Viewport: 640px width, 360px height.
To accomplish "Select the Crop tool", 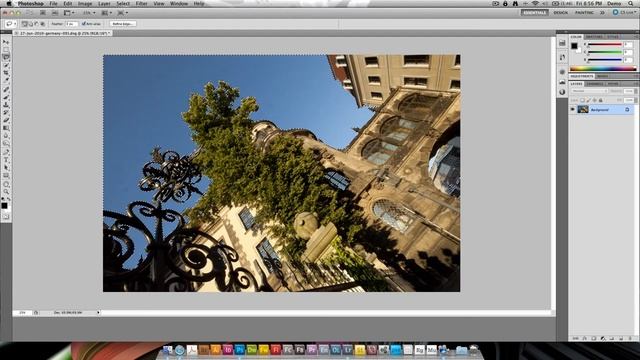I will point(6,73).
